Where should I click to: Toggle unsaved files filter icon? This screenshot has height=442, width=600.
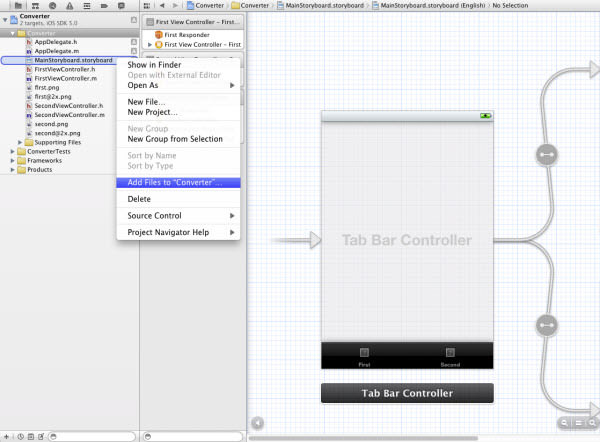coord(41,436)
